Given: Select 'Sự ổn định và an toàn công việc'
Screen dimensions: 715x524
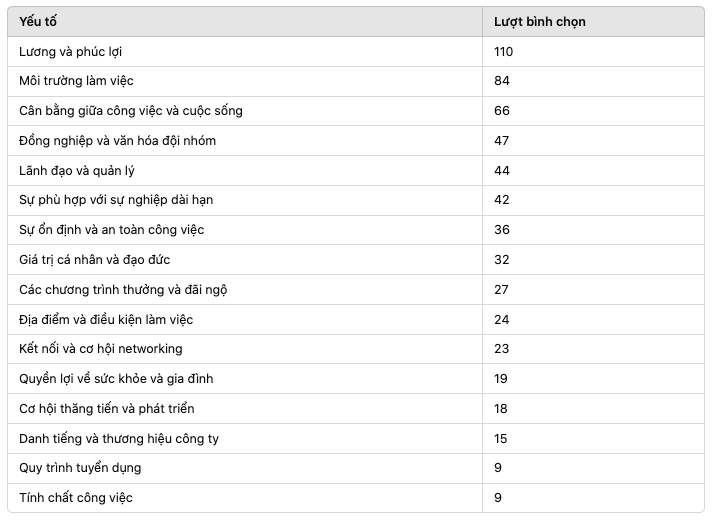Looking at the screenshot, I should 111,230.
